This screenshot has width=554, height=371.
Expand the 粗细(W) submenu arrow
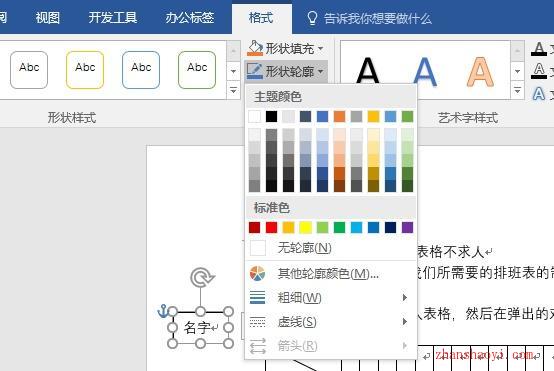point(405,298)
